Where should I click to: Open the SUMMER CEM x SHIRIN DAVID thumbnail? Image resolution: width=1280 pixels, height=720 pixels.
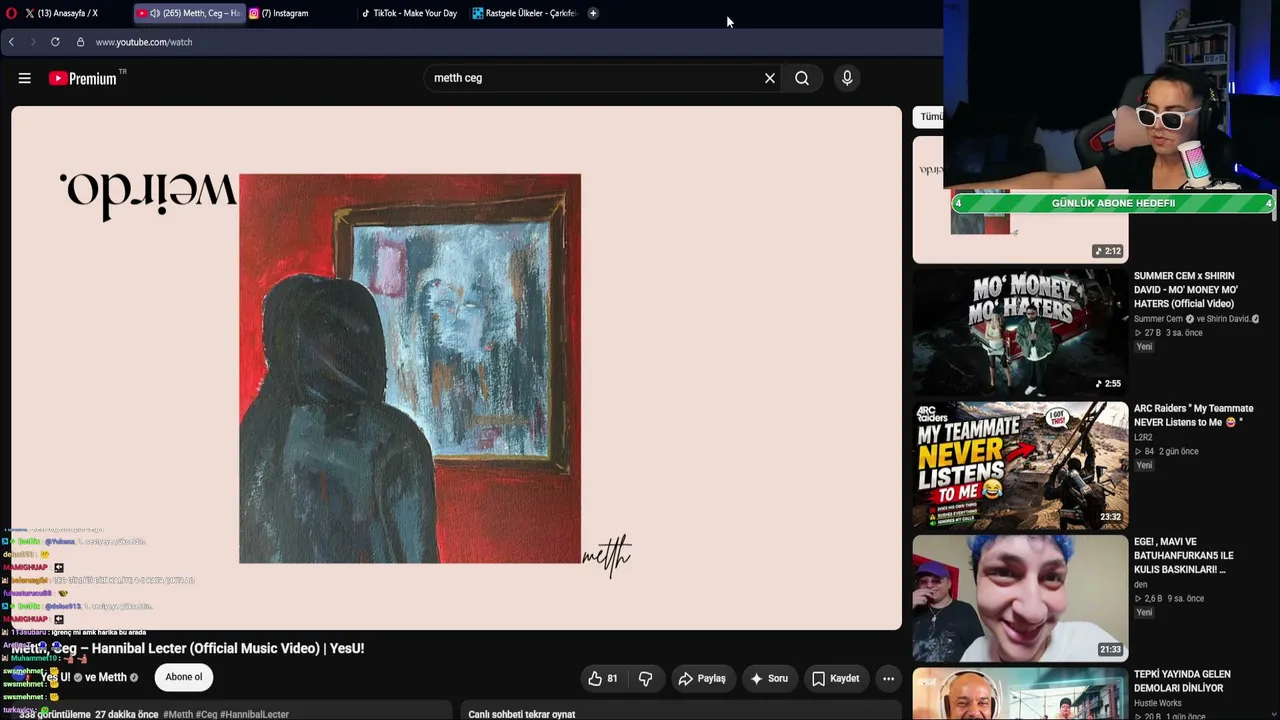(1020, 332)
